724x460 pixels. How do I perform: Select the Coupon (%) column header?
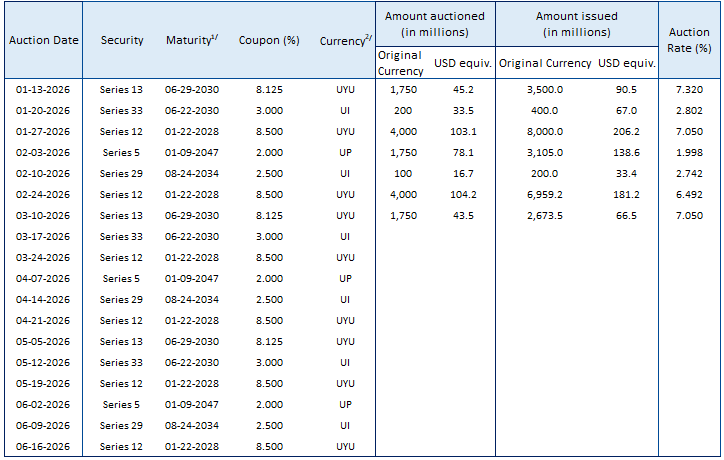pyautogui.click(x=269, y=40)
